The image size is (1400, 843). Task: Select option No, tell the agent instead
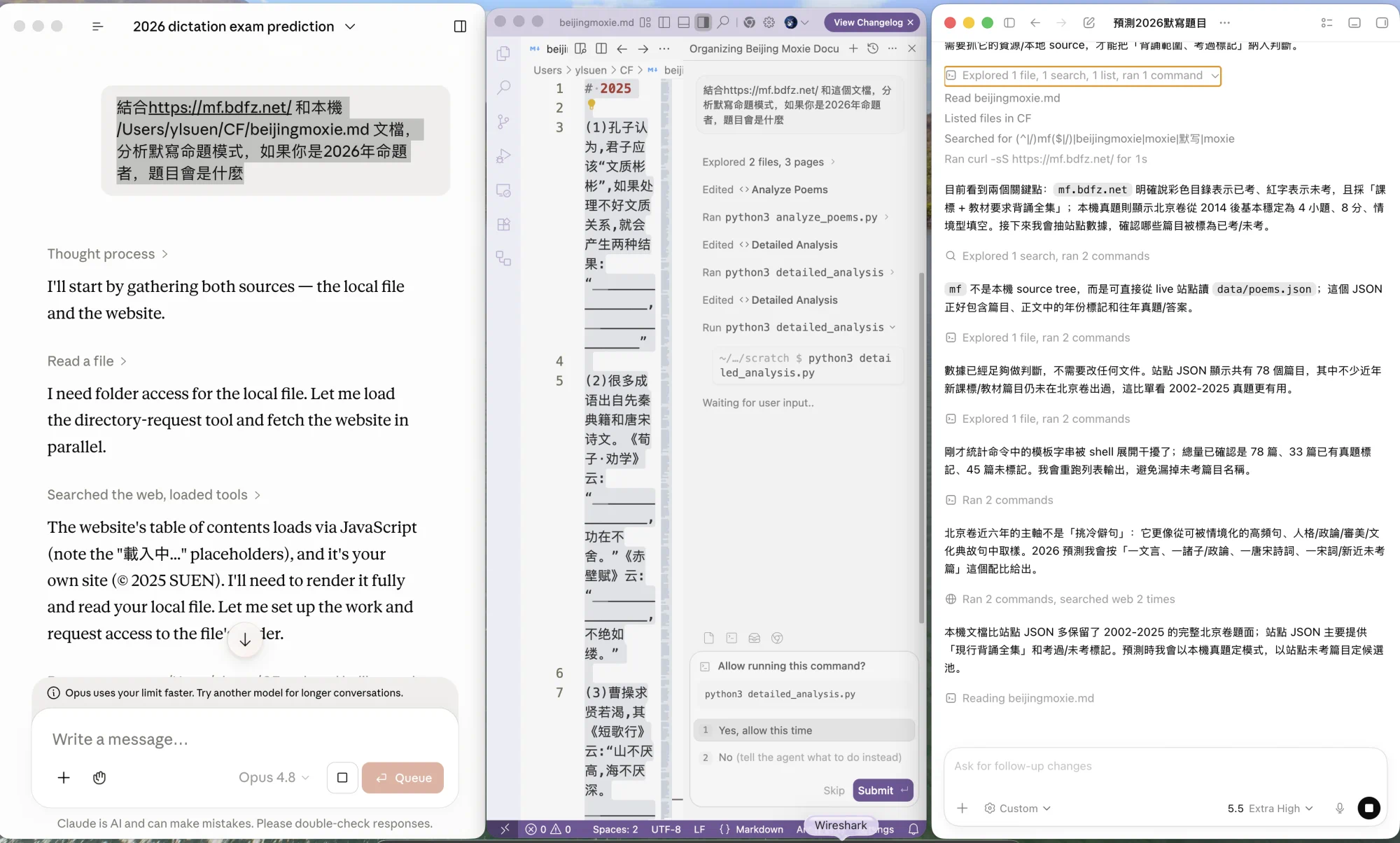tap(804, 758)
